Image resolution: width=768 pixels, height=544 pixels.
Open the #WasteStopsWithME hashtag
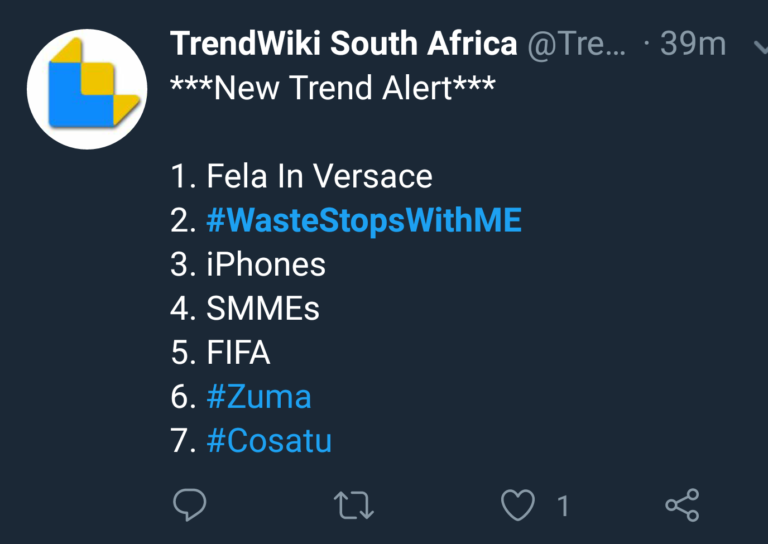364,221
